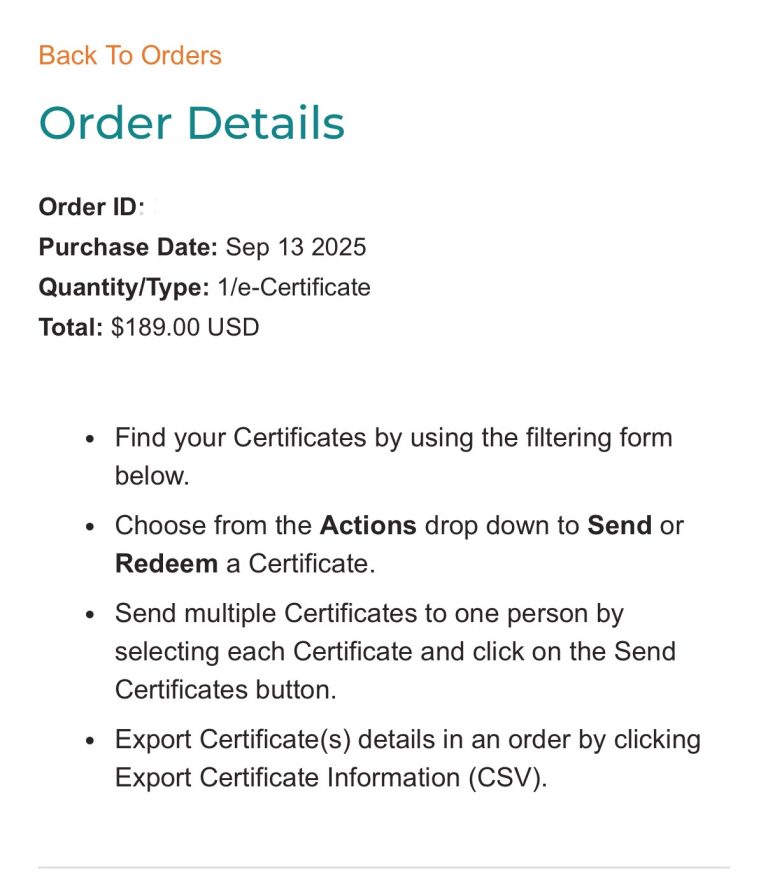The width and height of the screenshot is (768, 894).
Task: Click 'Export Certificate Information (CSV)' text
Action: pyautogui.click(x=330, y=778)
